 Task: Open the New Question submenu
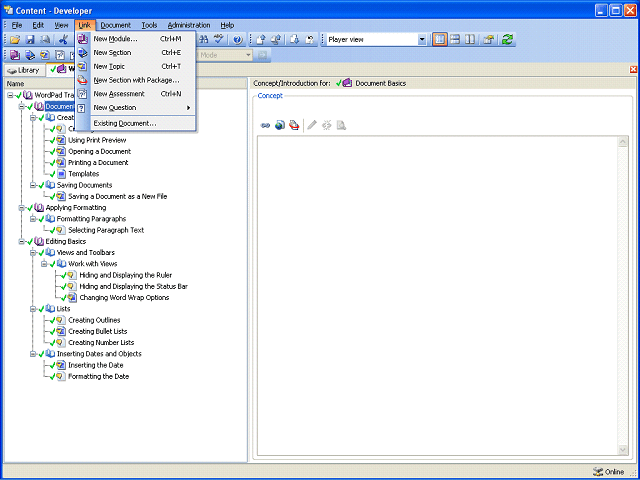tap(136, 108)
